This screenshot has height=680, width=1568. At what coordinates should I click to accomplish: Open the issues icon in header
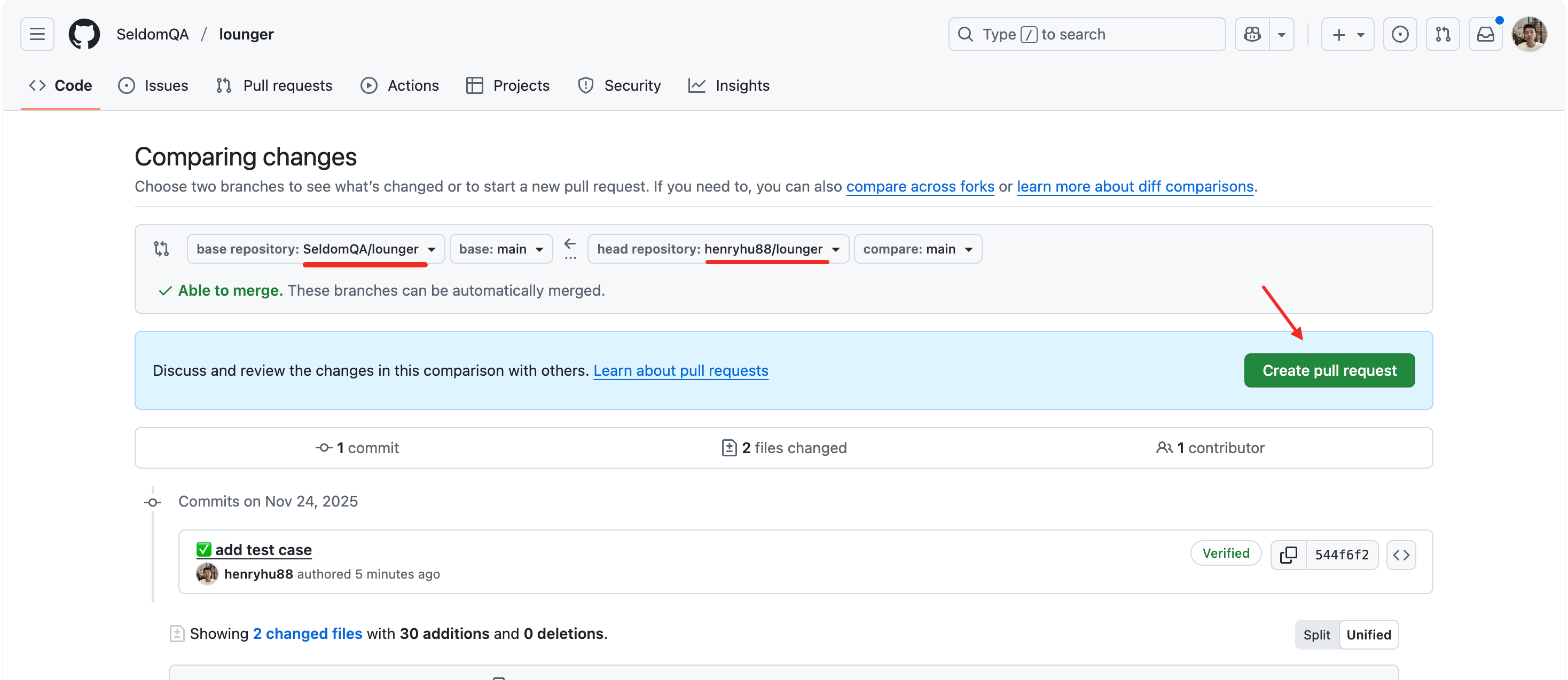[x=1399, y=34]
